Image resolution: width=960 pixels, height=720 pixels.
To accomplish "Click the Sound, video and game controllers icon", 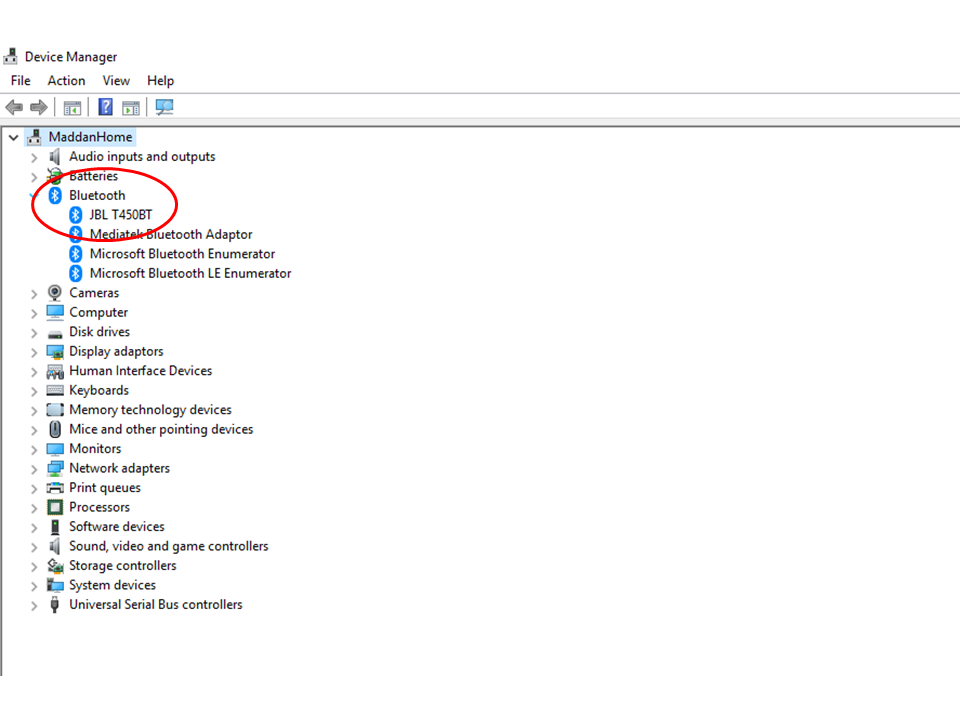I will coord(55,546).
